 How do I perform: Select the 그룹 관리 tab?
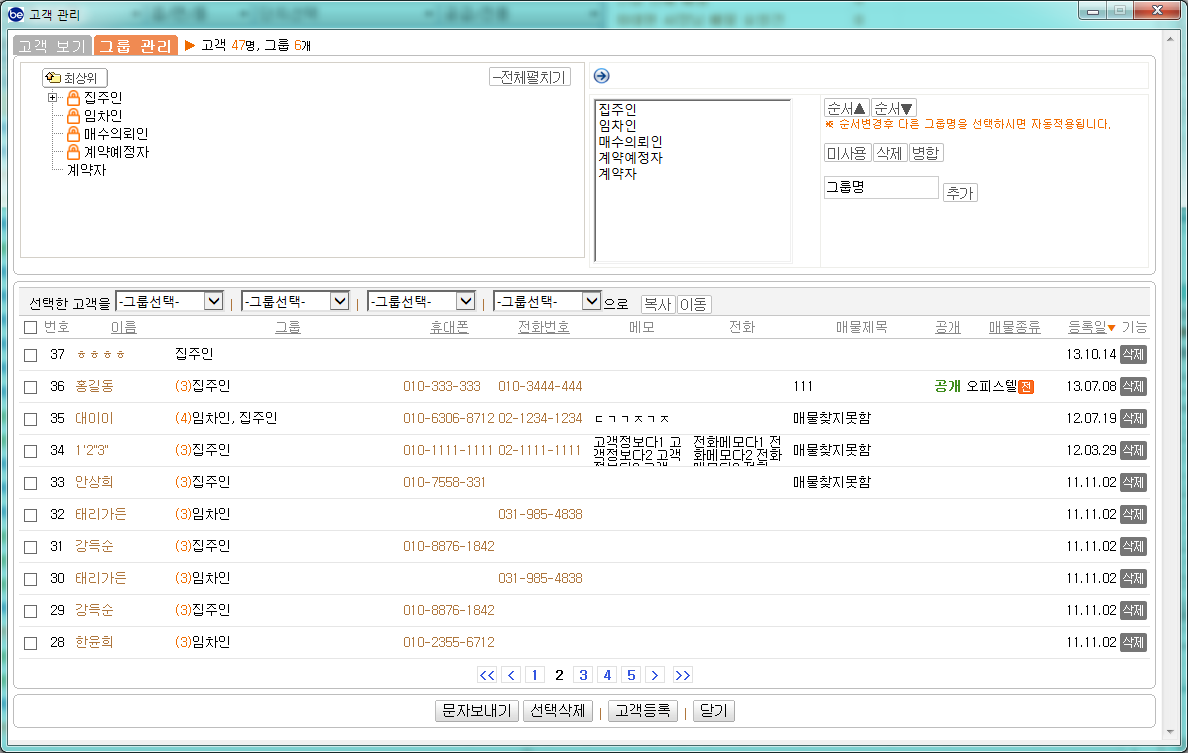(x=136, y=46)
